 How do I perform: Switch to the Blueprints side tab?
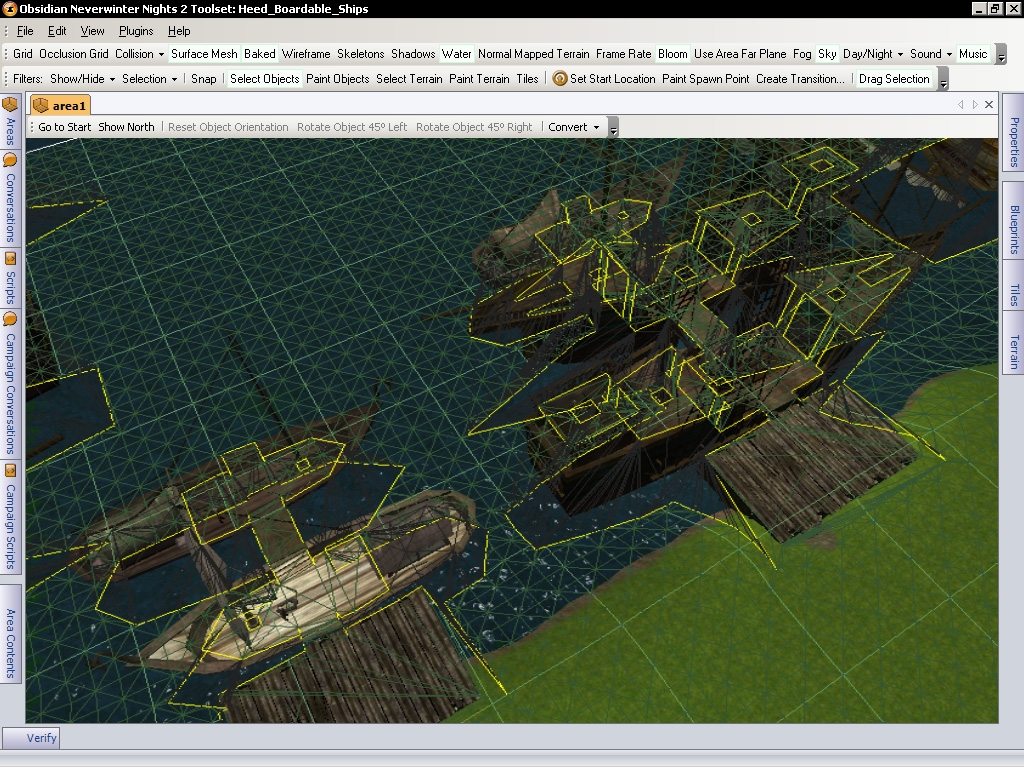point(1013,230)
